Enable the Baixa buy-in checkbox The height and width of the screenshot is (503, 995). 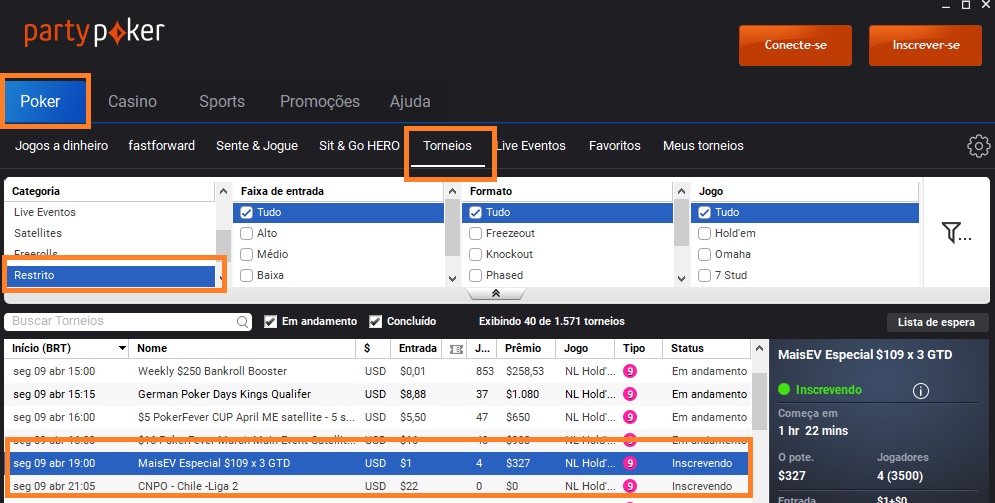click(247, 275)
